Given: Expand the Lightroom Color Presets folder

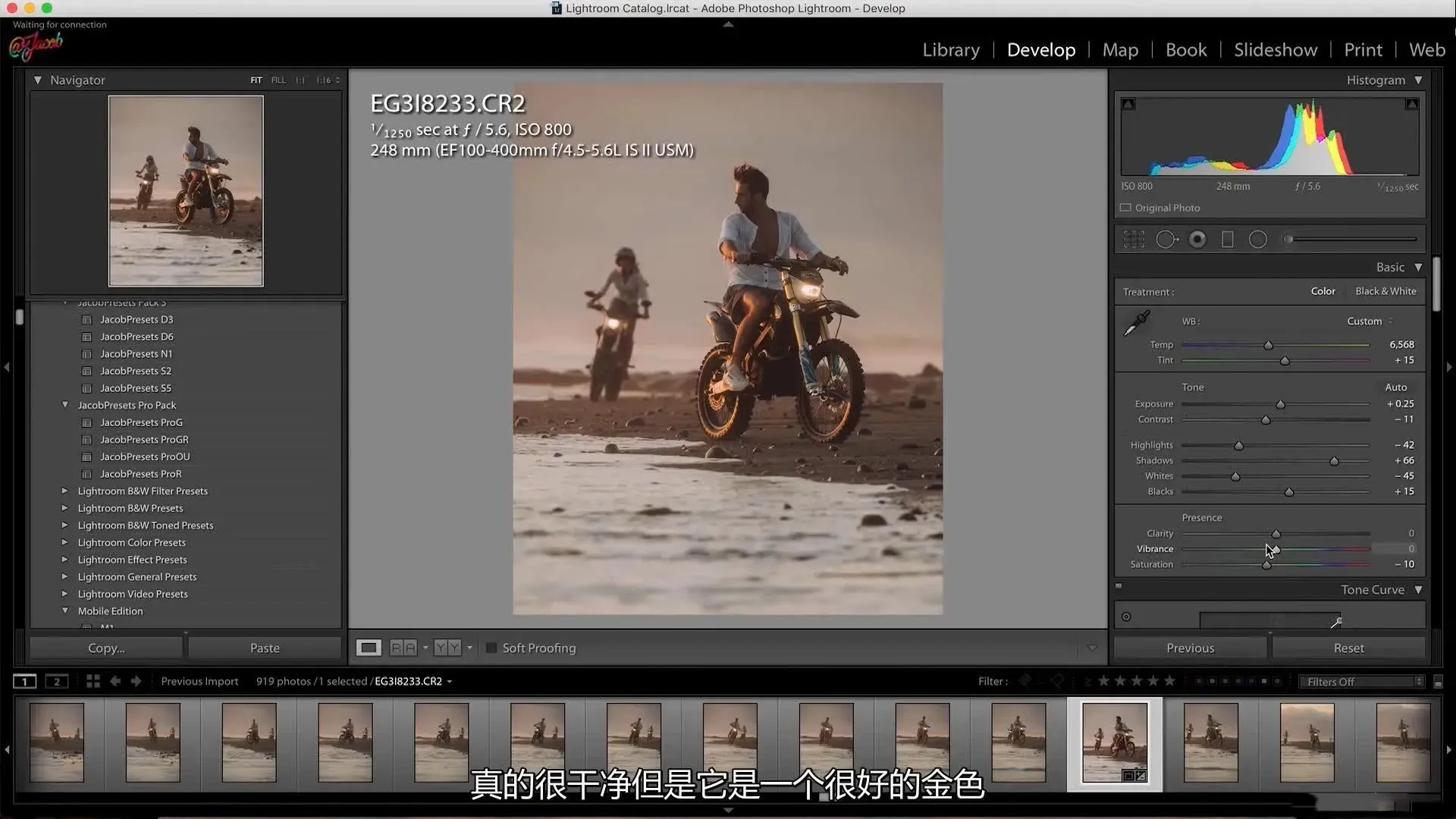Looking at the screenshot, I should coord(65,542).
